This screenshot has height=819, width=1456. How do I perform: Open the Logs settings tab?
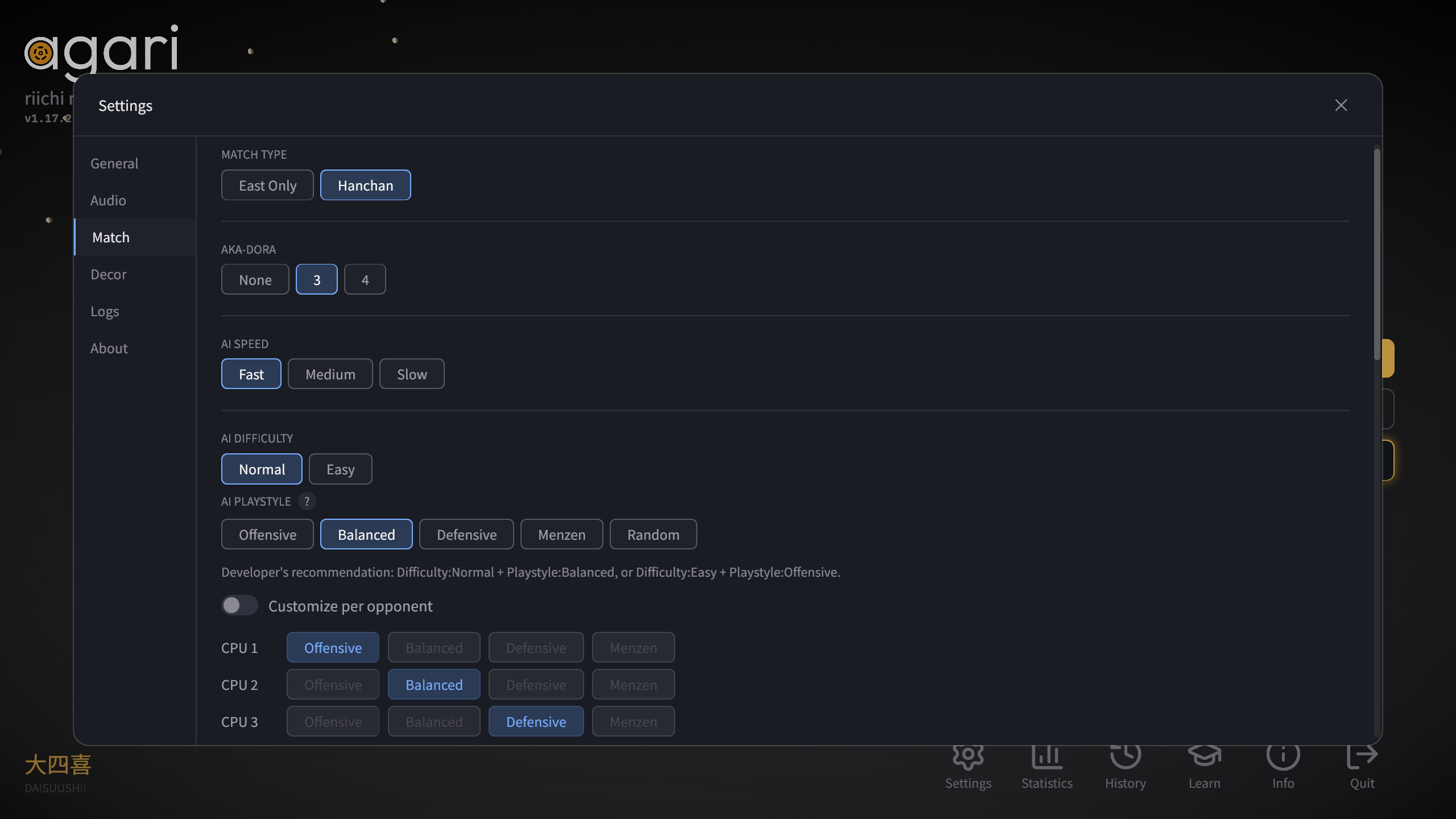[135, 311]
